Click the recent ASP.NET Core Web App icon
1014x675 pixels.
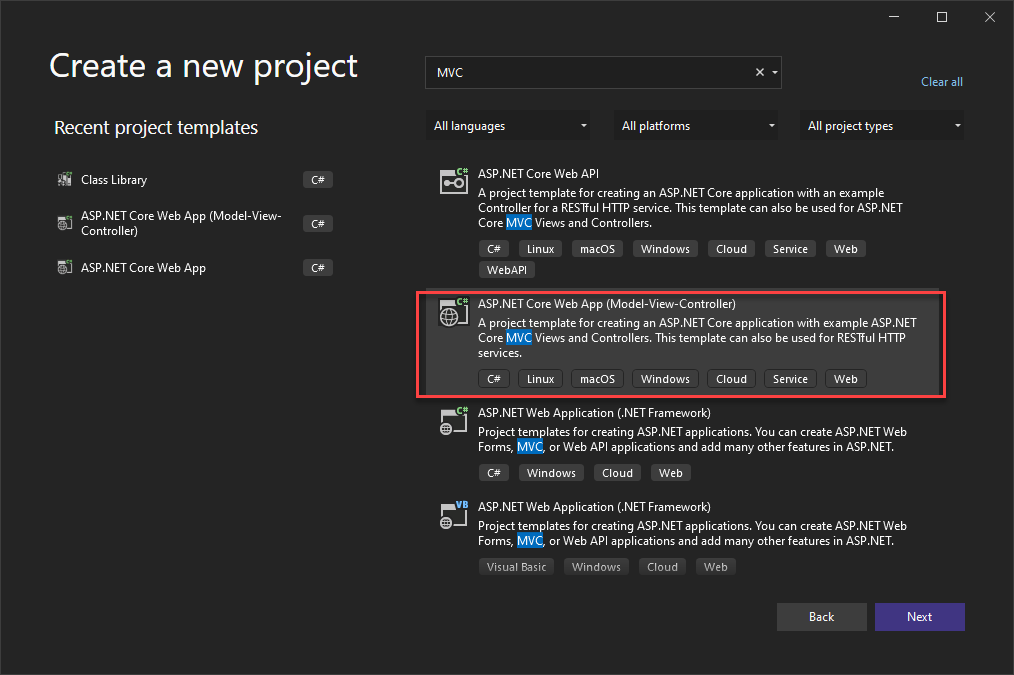pyautogui.click(x=65, y=268)
